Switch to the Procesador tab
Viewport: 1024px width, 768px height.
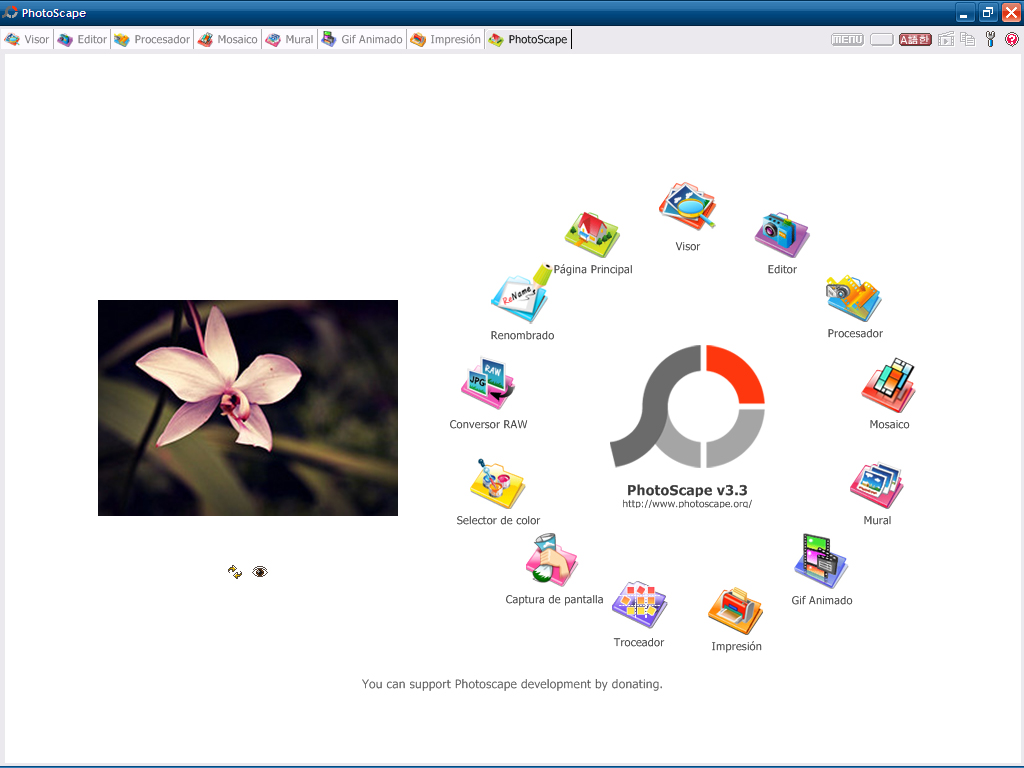[x=152, y=39]
